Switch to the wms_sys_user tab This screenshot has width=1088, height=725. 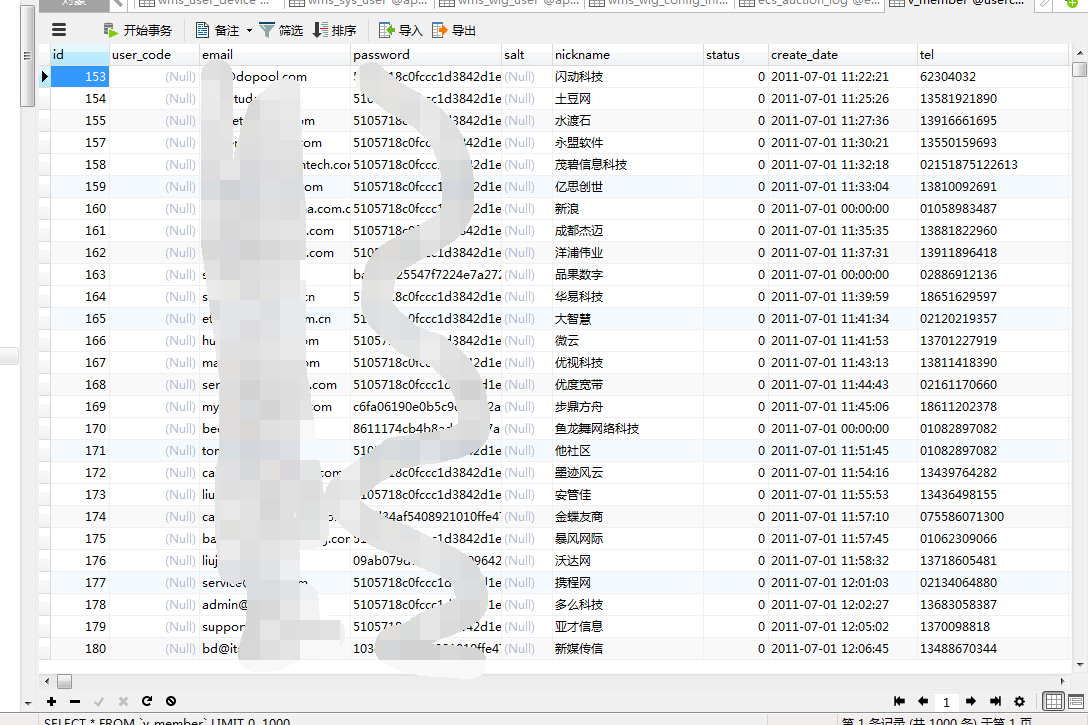(x=358, y=3)
